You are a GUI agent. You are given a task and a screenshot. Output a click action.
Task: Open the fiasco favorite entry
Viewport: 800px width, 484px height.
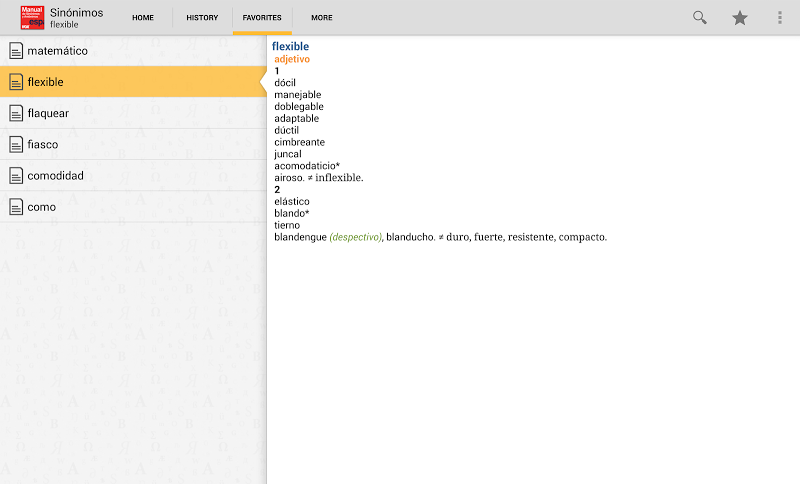coord(43,144)
